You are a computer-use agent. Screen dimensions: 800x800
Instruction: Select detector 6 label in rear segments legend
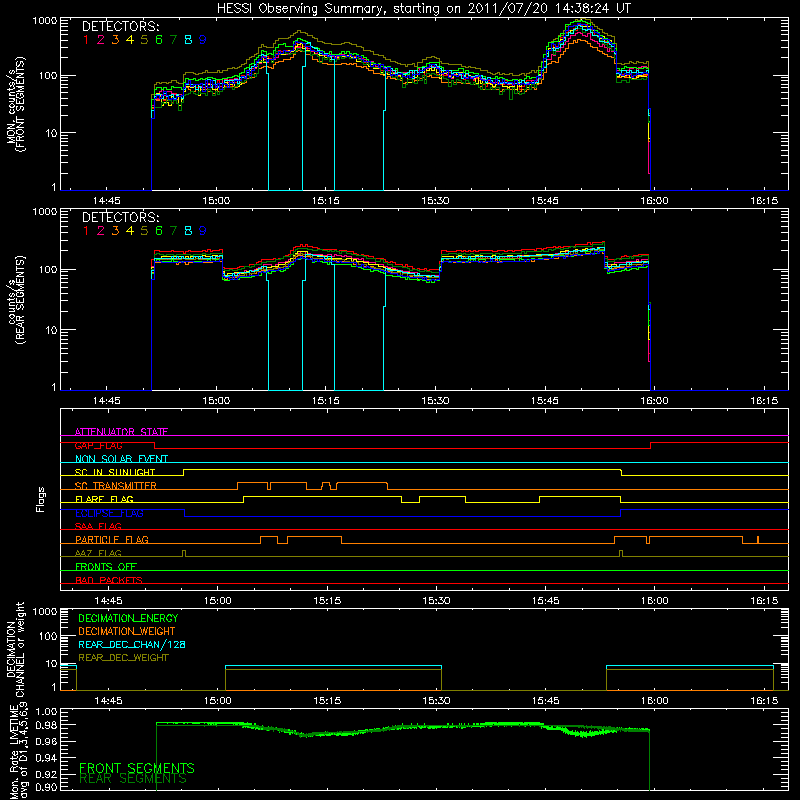159,231
